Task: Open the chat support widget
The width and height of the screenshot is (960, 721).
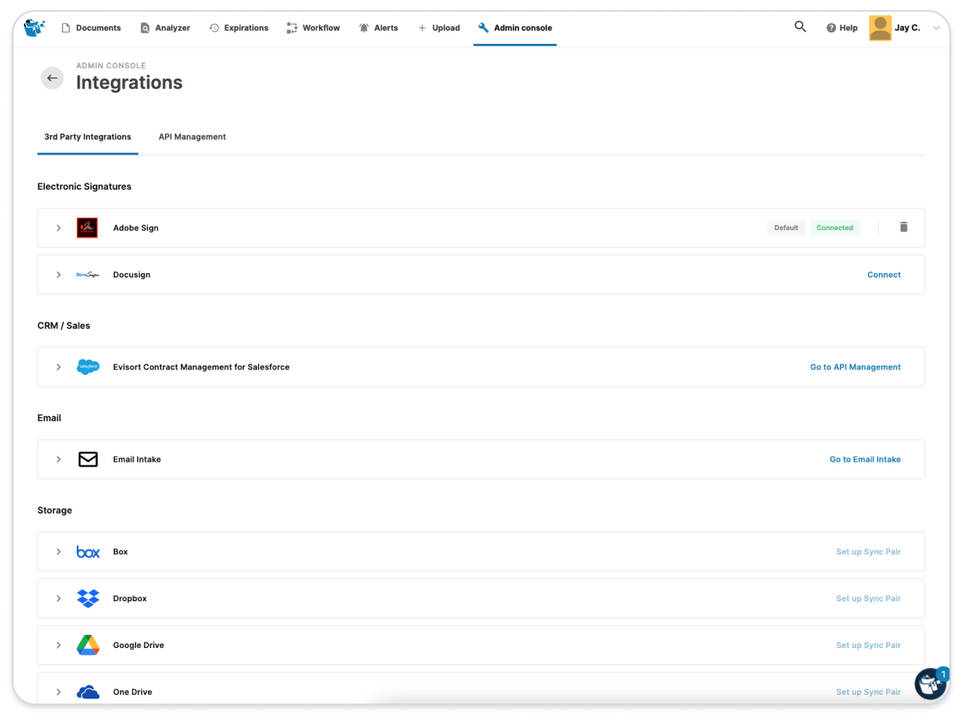Action: click(x=929, y=683)
